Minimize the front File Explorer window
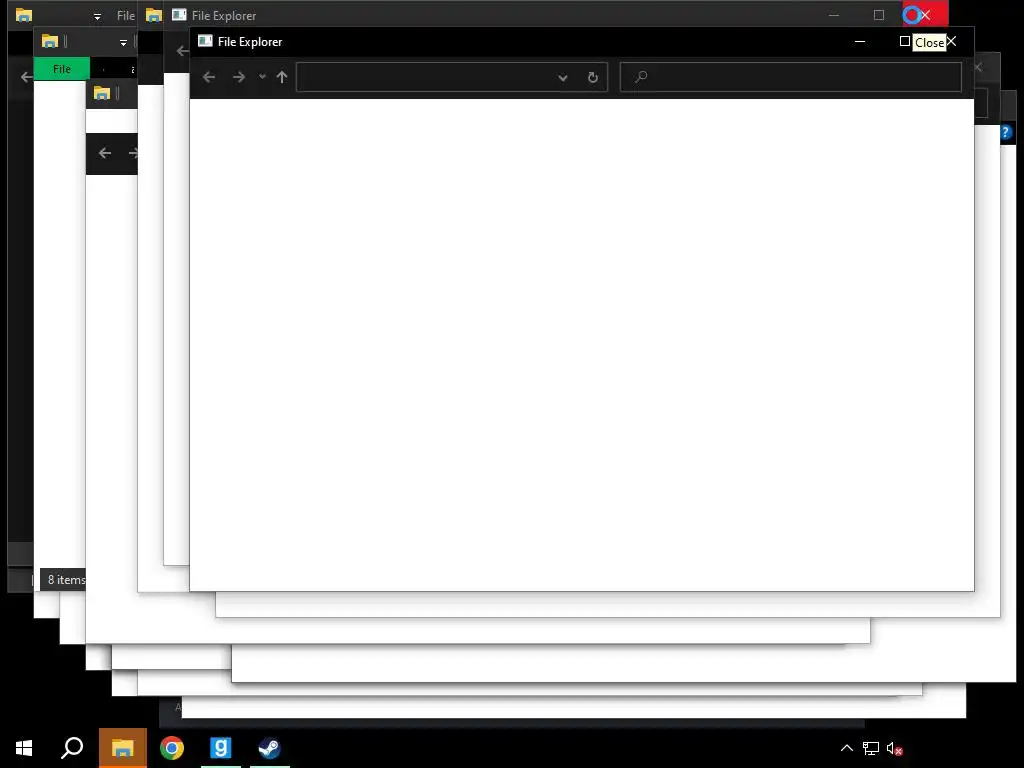Image resolution: width=1024 pixels, height=768 pixels. click(x=860, y=42)
